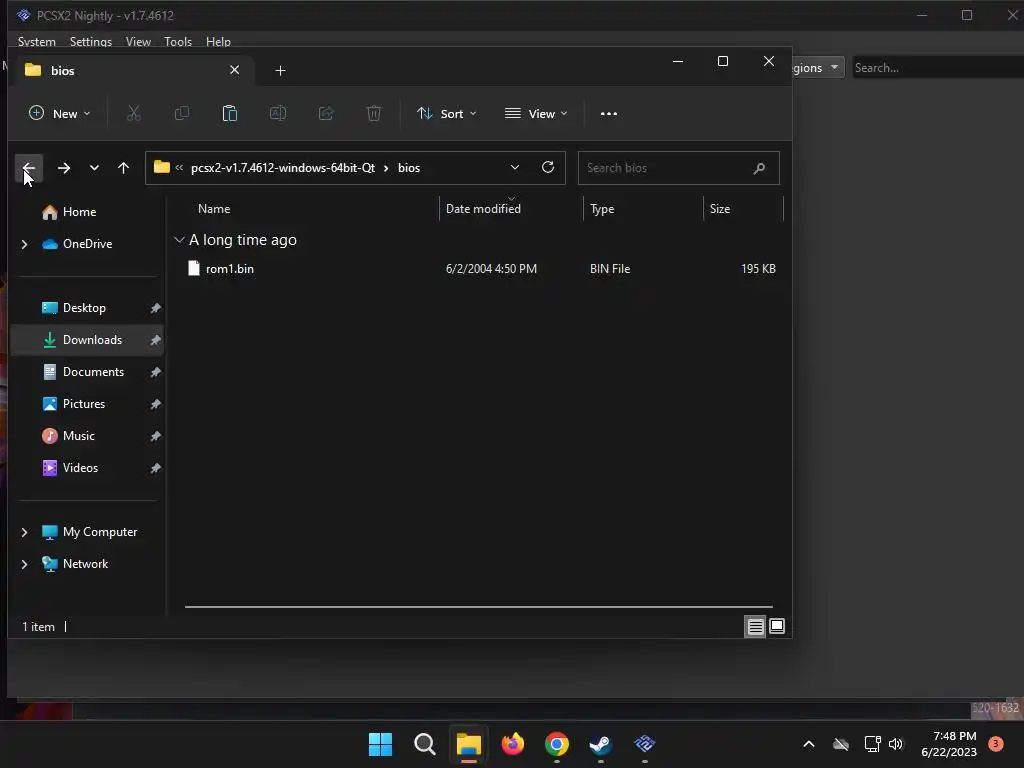Open PCSX2 regions filter dropdown

[818, 68]
